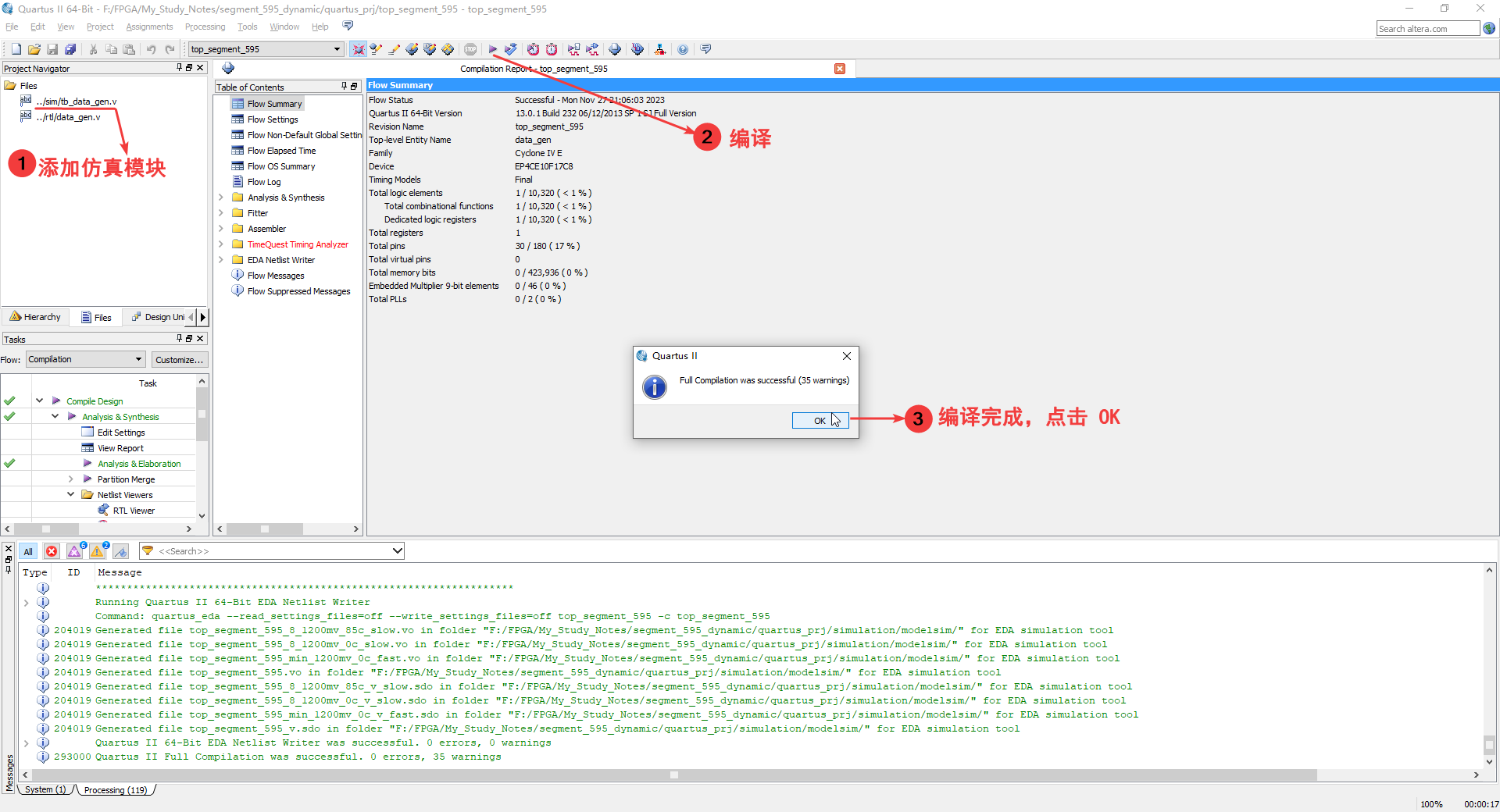Open the RTL Viewer task
Viewport: 1500px width, 812px height.
134,511
